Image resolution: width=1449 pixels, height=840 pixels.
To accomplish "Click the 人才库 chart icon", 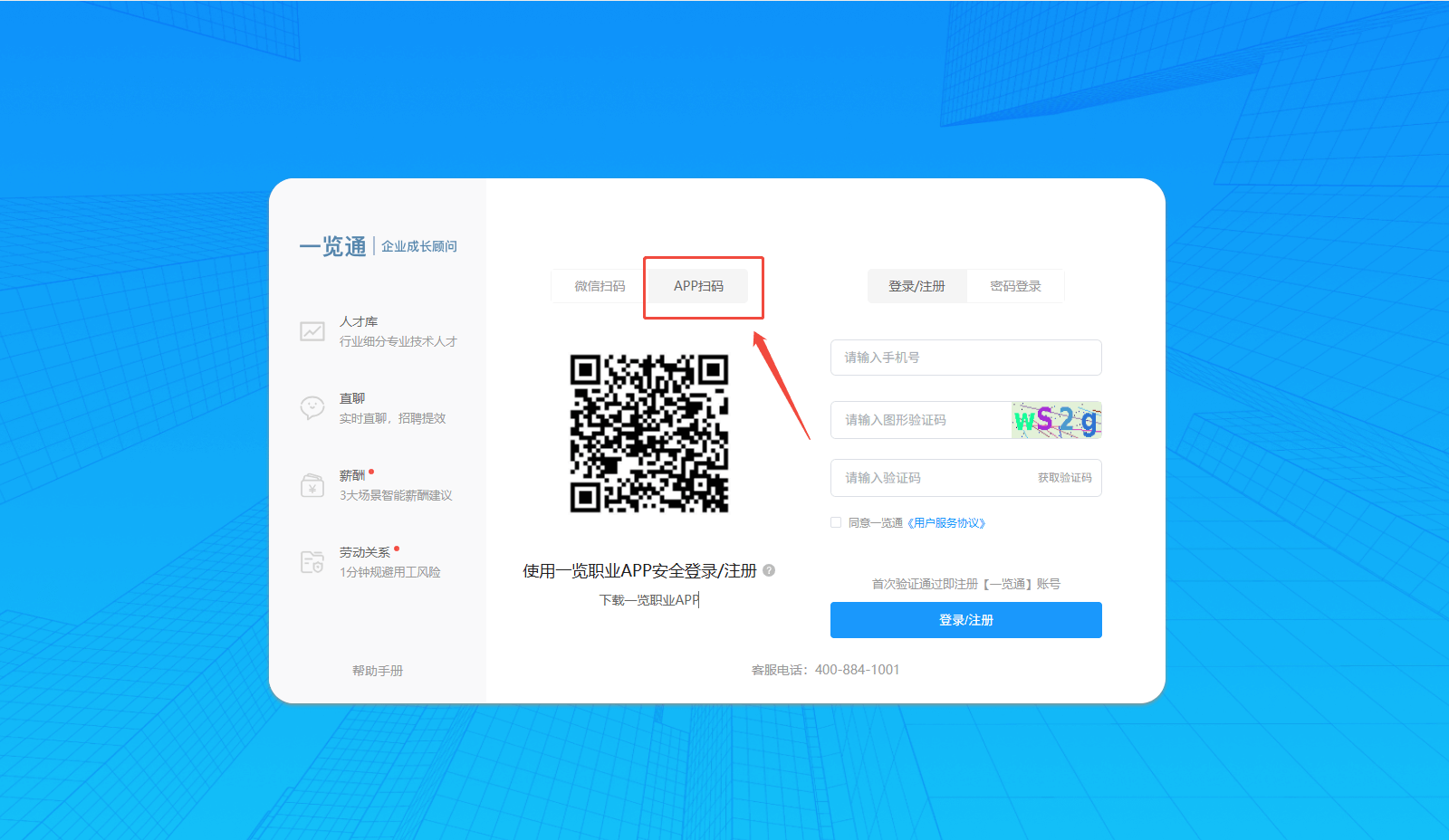I will tap(312, 331).
